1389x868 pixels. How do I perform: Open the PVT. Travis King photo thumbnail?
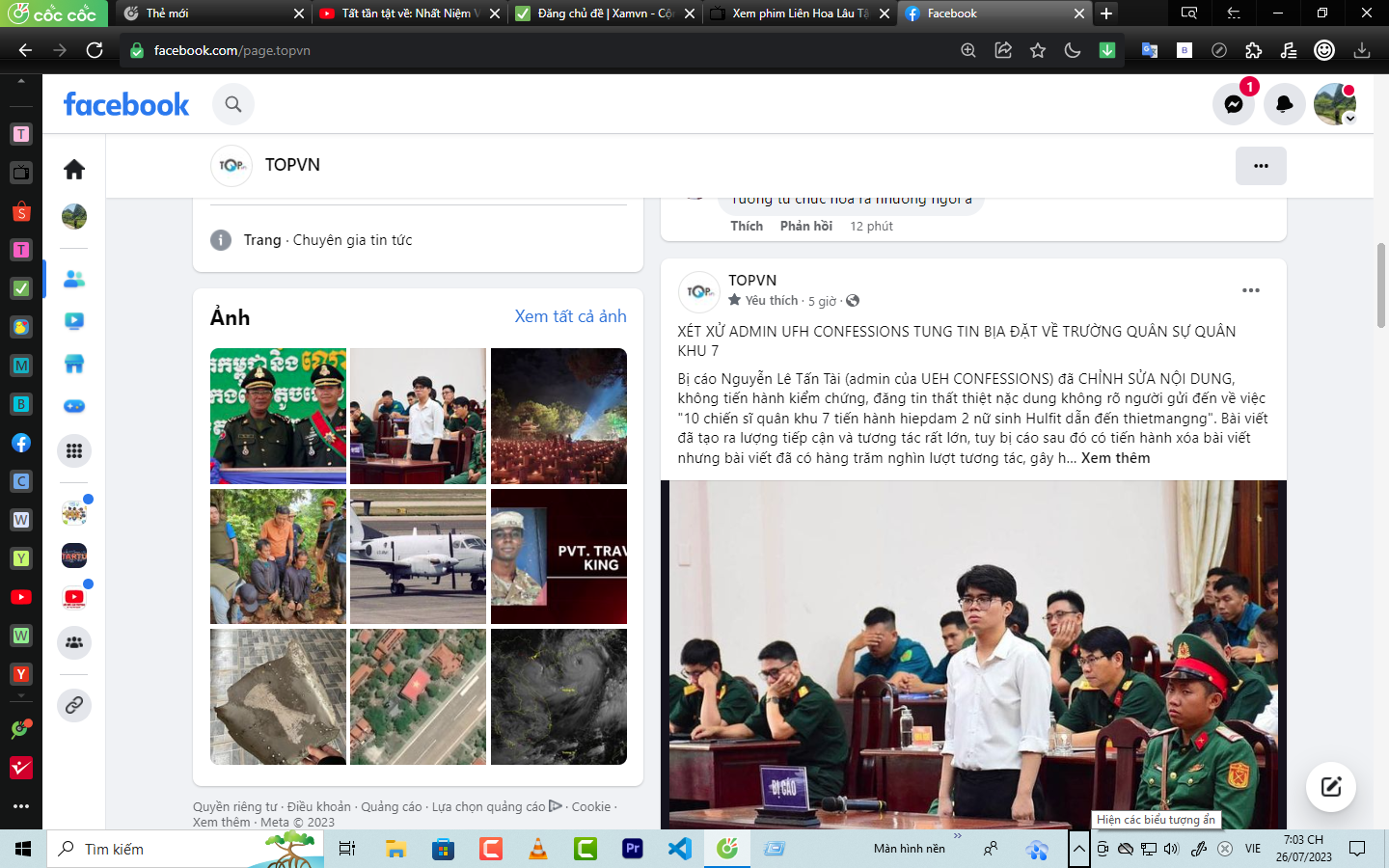[558, 556]
